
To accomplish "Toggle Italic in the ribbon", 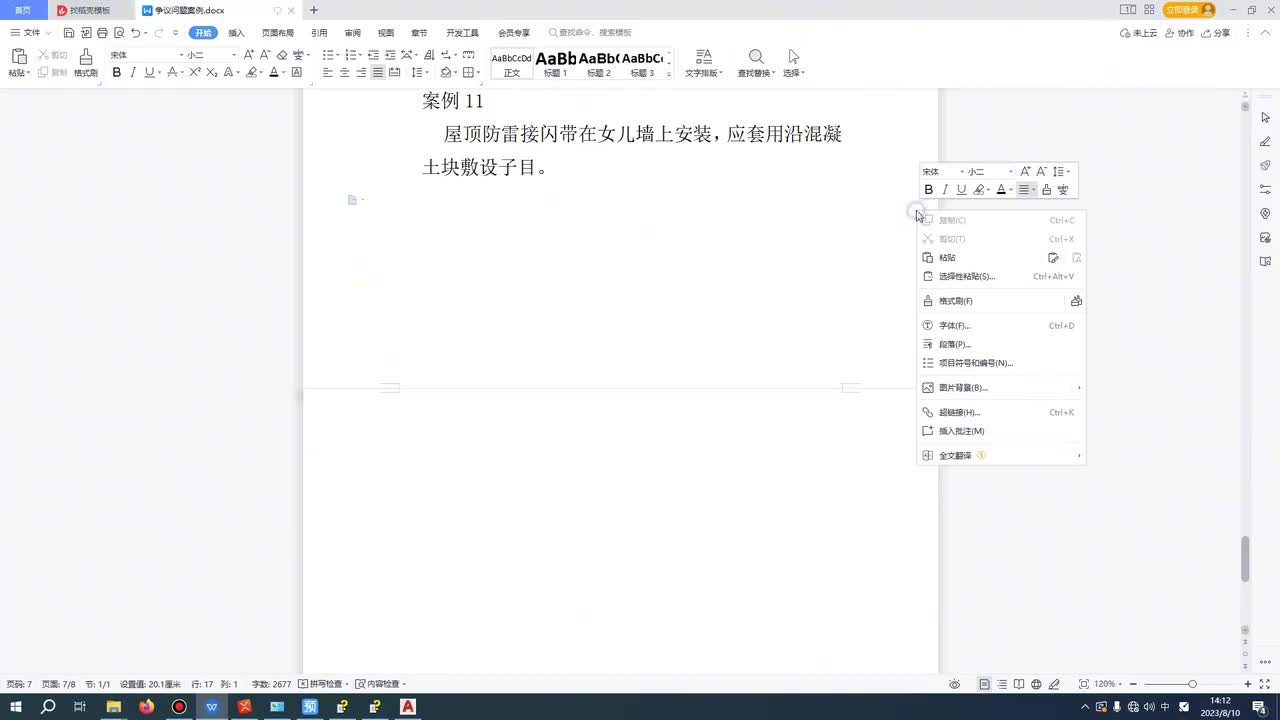I will (133, 73).
